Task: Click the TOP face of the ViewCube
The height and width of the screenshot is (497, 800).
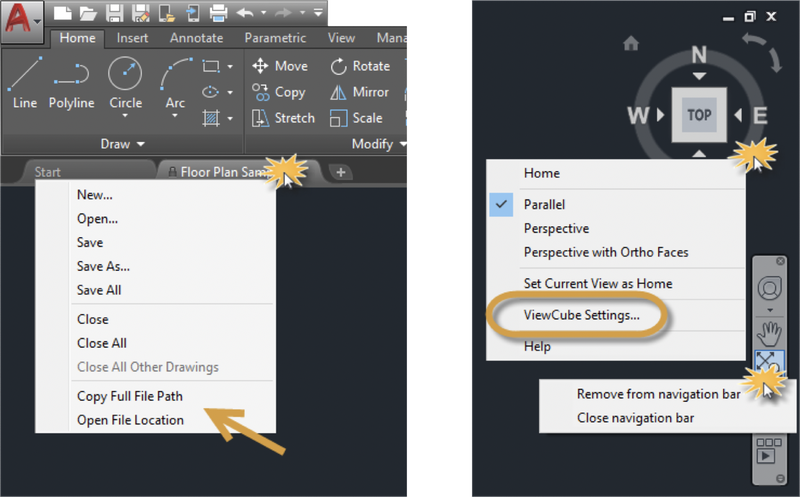Action: (699, 115)
